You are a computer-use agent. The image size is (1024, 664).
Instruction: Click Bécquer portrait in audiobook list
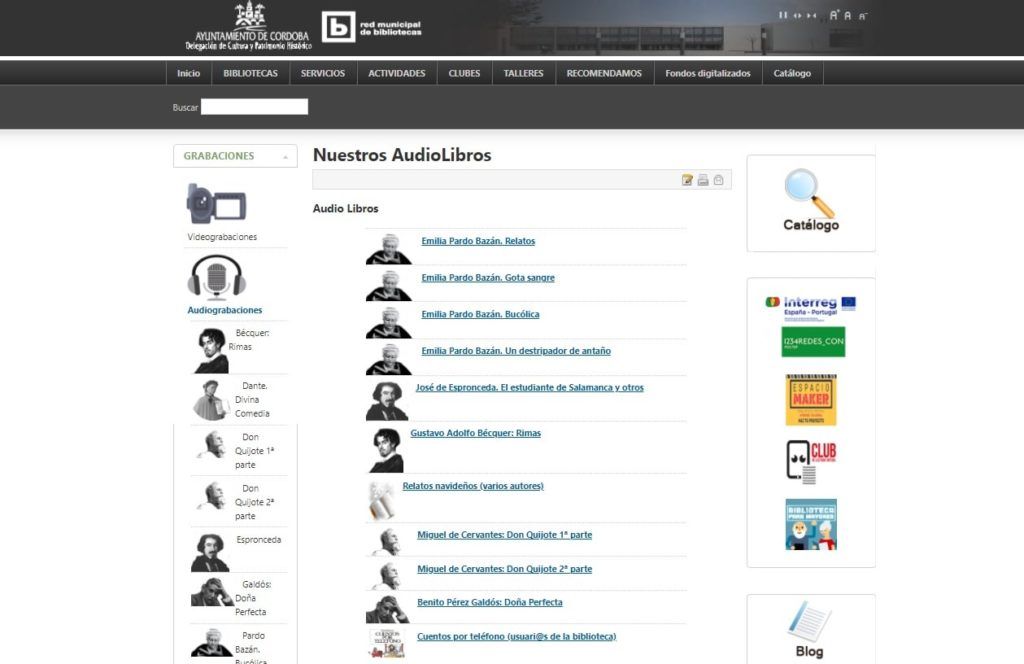point(387,451)
